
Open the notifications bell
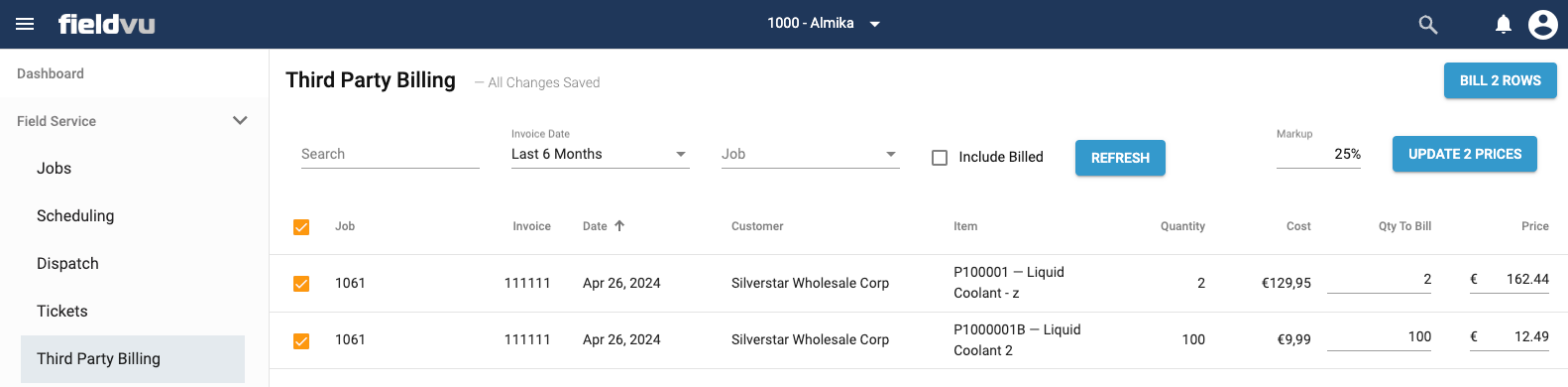pos(1504,24)
